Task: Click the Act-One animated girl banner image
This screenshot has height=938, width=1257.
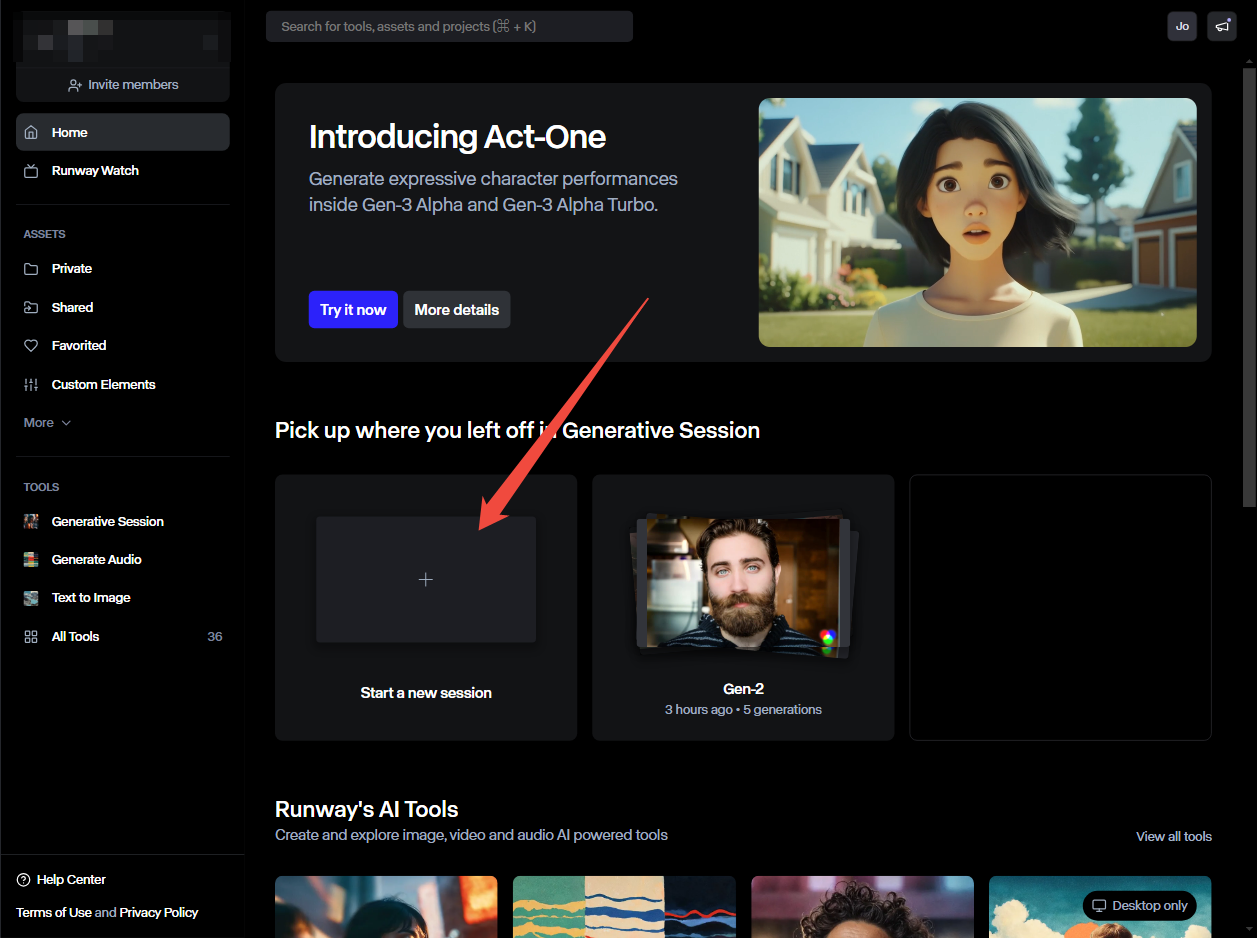Action: pos(977,222)
